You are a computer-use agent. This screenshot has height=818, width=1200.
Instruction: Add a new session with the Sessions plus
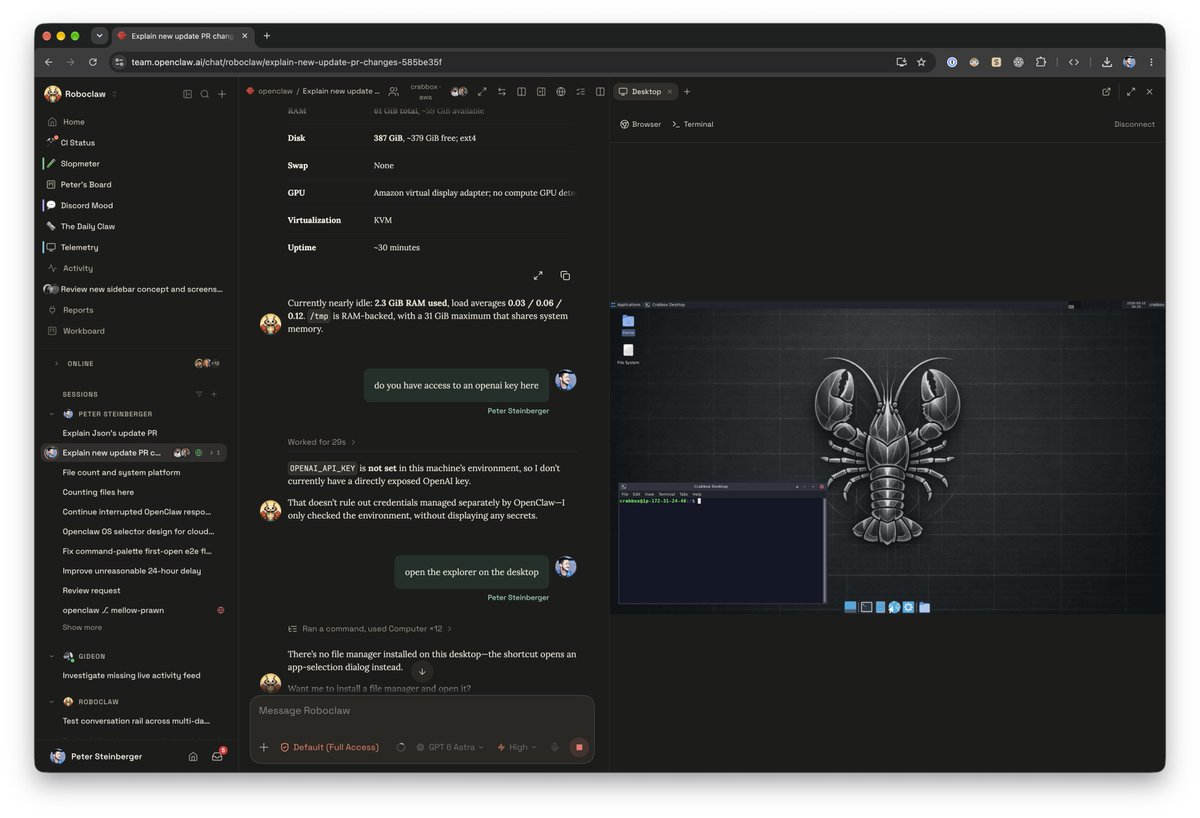pyautogui.click(x=213, y=394)
